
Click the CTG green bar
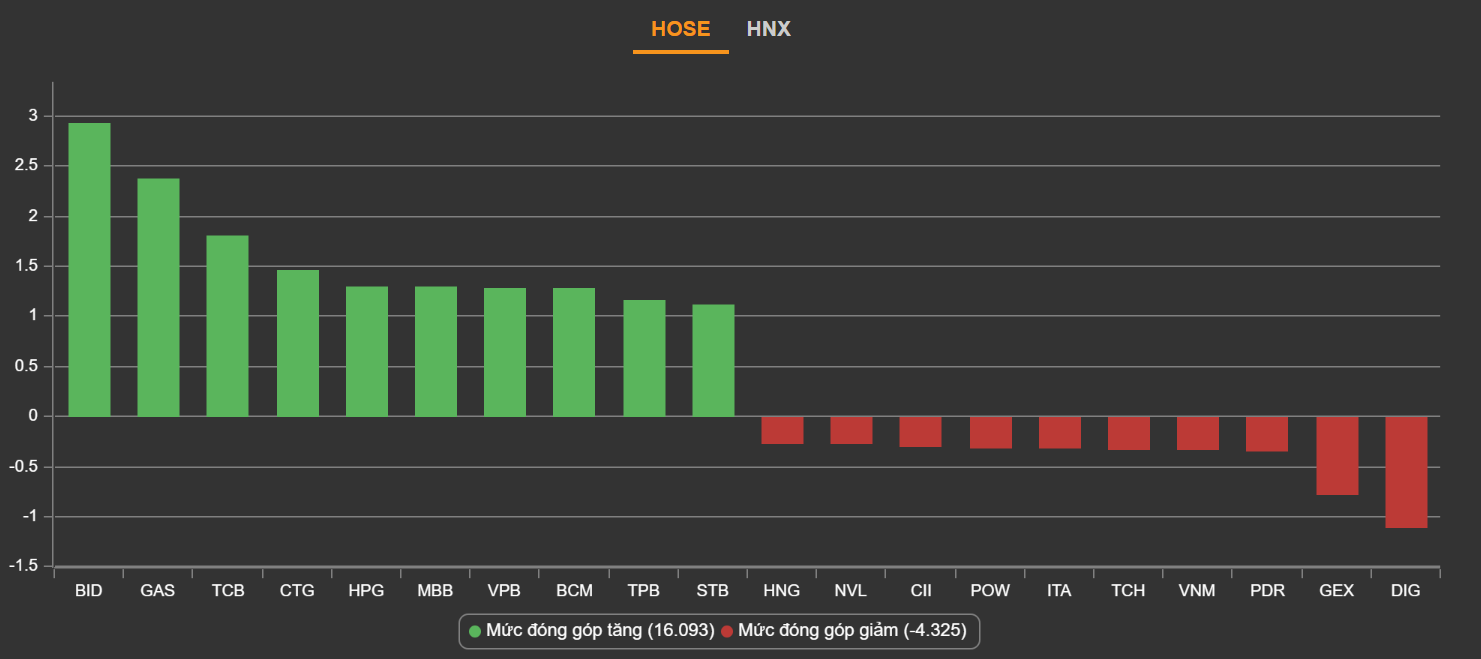297,343
